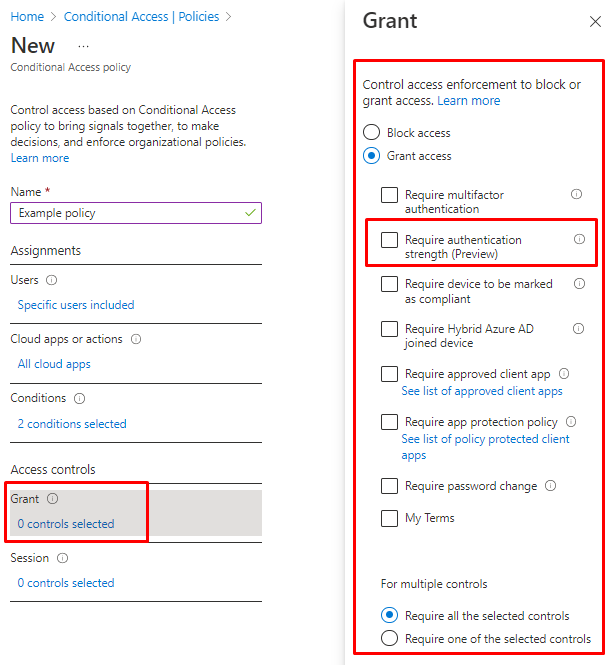
Task: Close the Grant panel
Action: point(596,21)
